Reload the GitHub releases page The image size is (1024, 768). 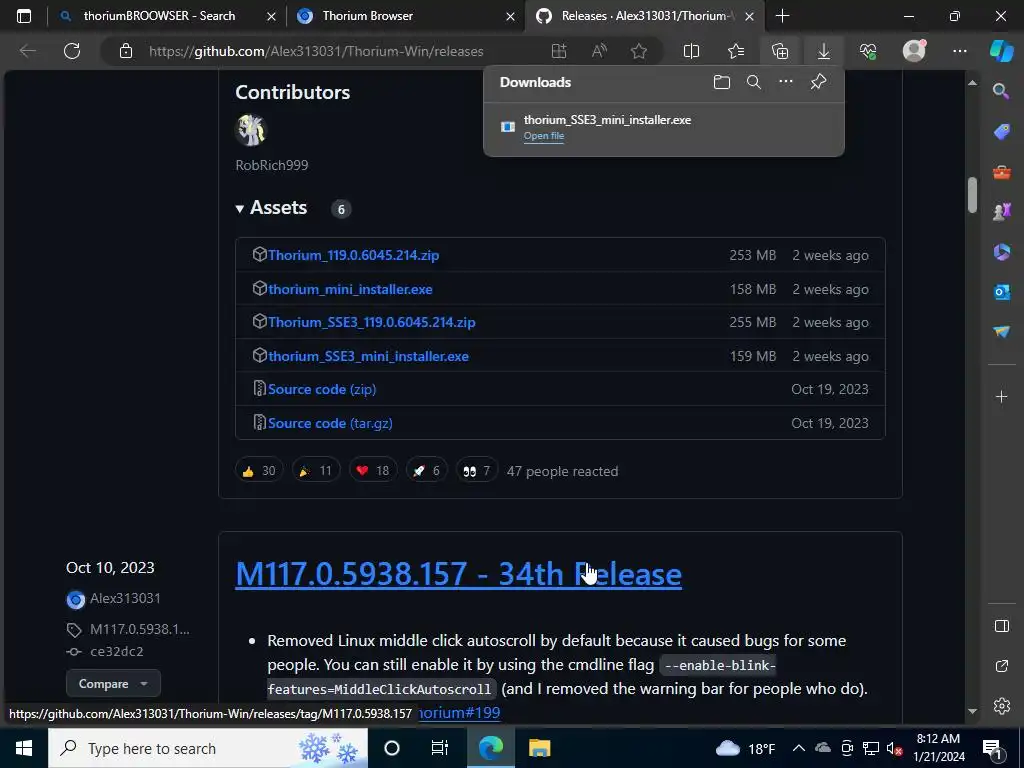coord(72,51)
